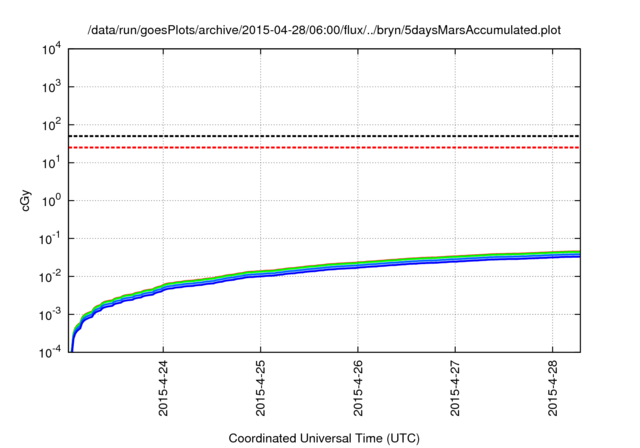The height and width of the screenshot is (448, 640).
Task: Click the 10^-2 y-axis tick label
Action: click(x=50, y=276)
